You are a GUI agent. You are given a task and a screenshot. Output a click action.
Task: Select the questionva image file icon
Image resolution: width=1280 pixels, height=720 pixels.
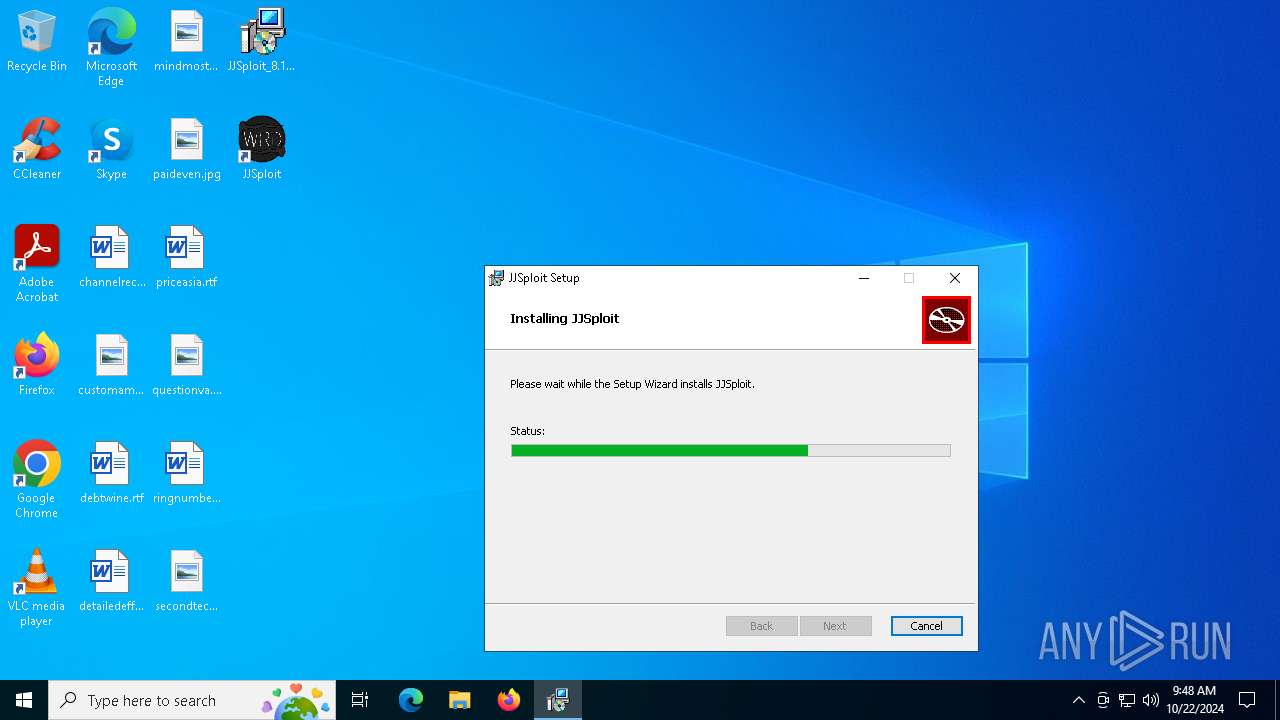click(x=187, y=365)
